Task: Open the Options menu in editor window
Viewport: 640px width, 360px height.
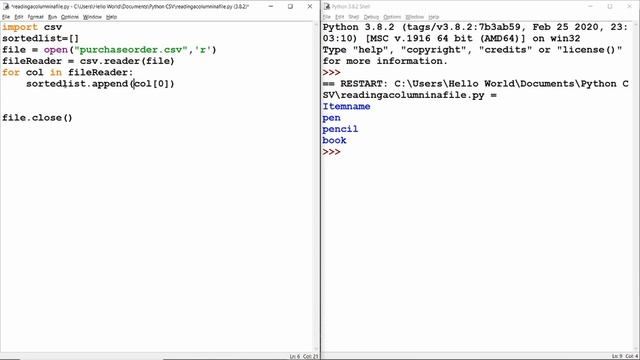Action: tap(70, 17)
